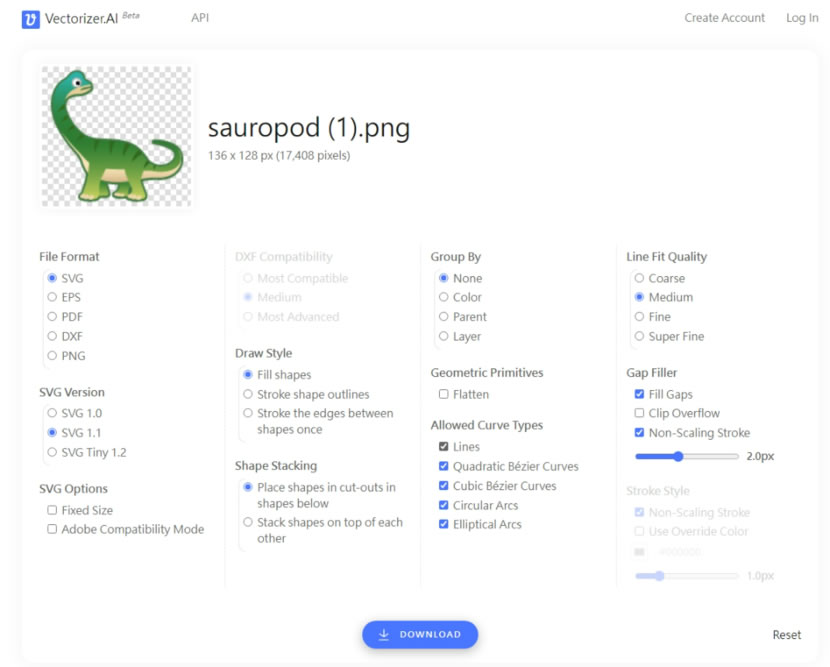
Task: Select Coarse line fit quality
Action: (x=639, y=278)
